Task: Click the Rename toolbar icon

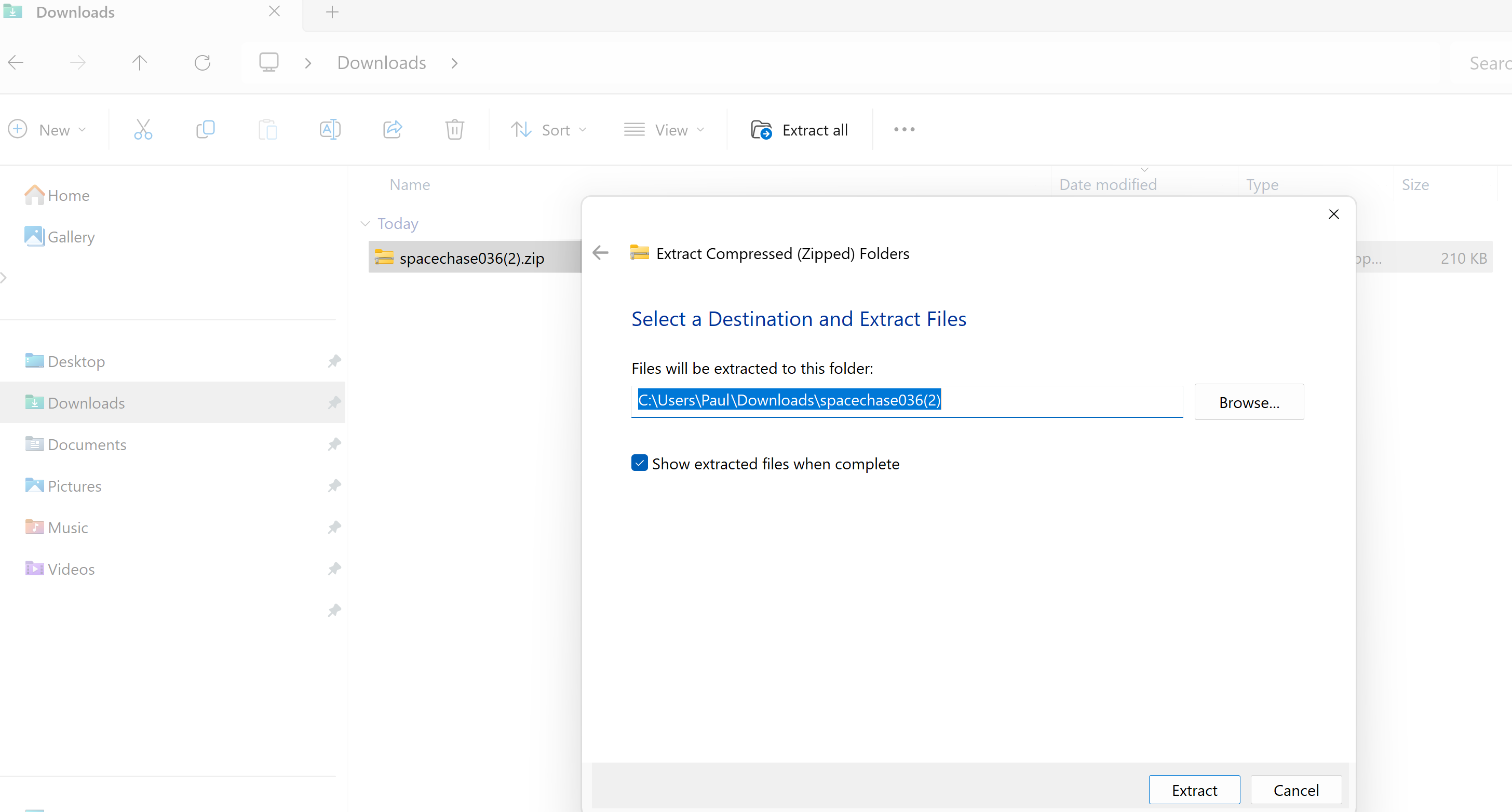Action: pos(330,129)
